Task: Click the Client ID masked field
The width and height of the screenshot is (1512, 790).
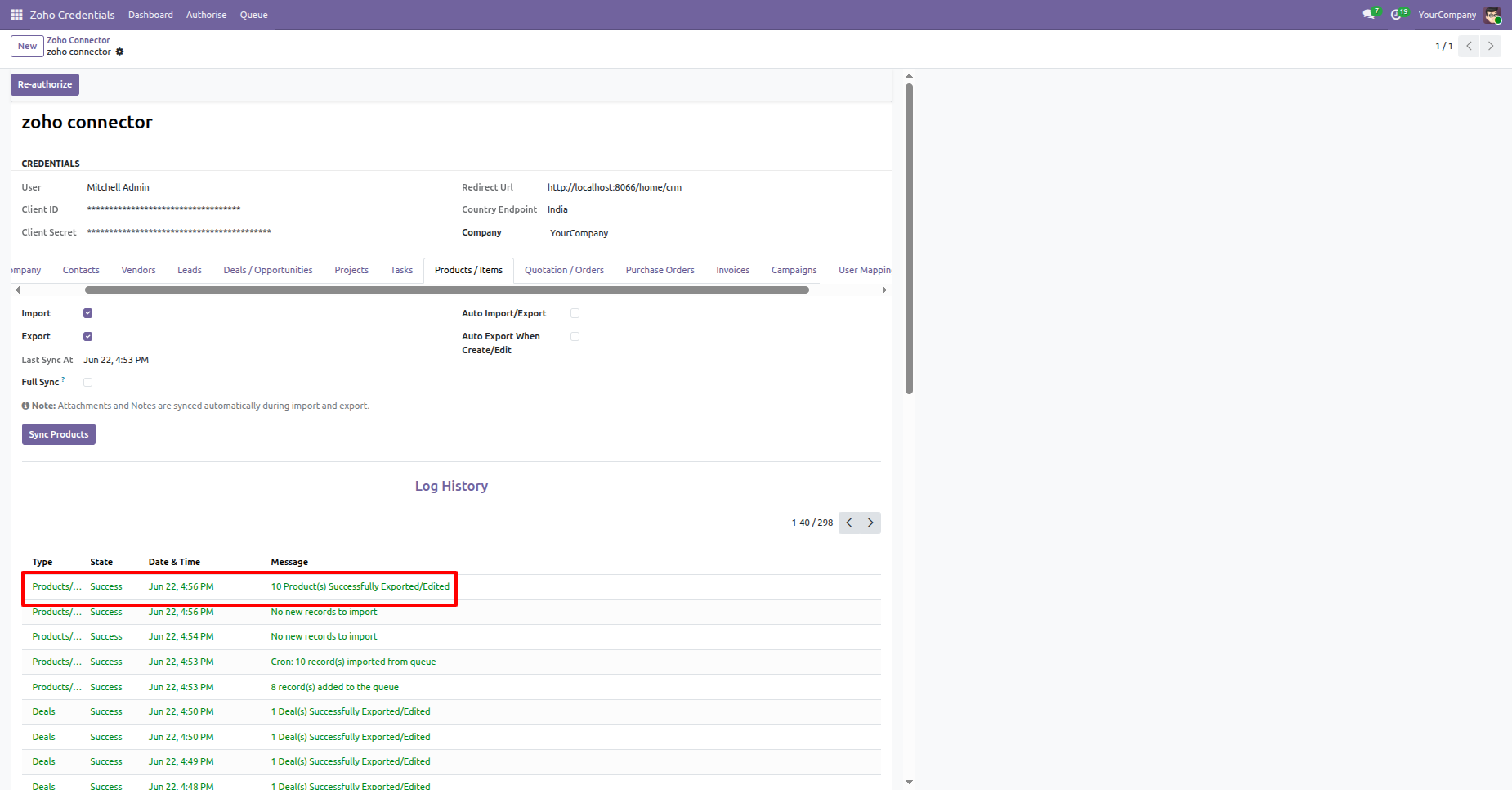Action: [163, 209]
